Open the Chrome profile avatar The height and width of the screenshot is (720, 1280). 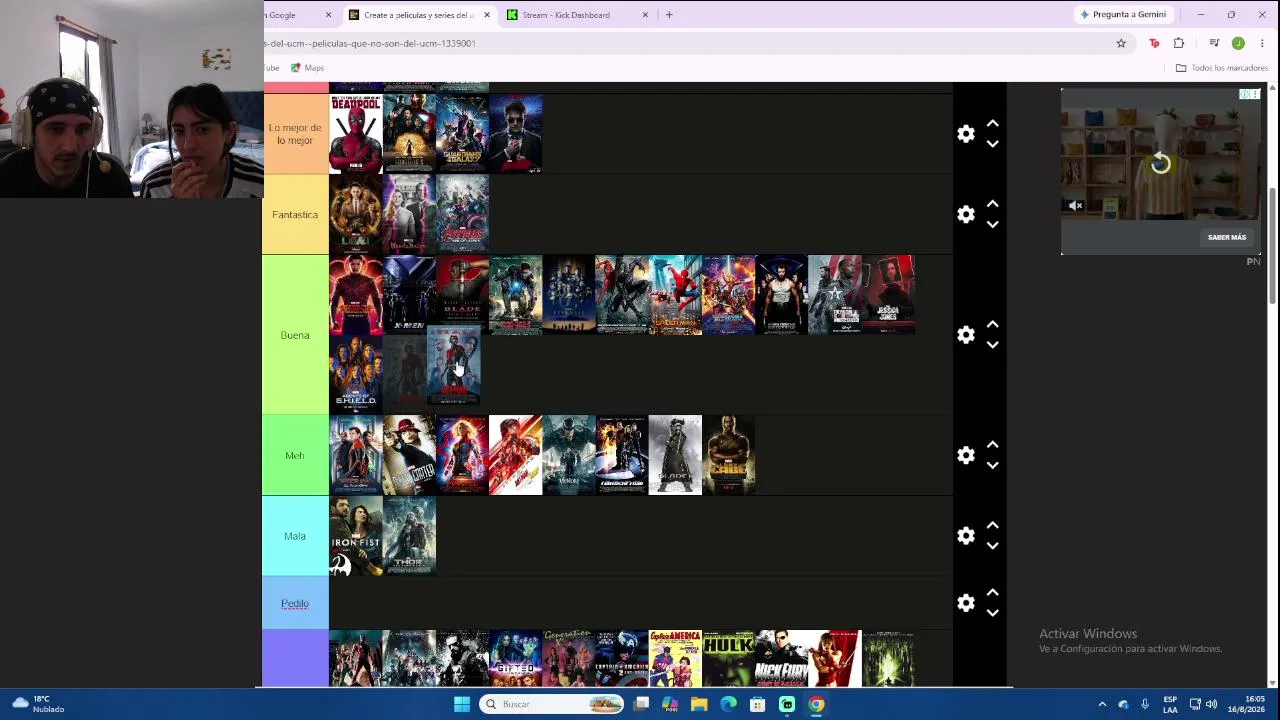[1238, 43]
